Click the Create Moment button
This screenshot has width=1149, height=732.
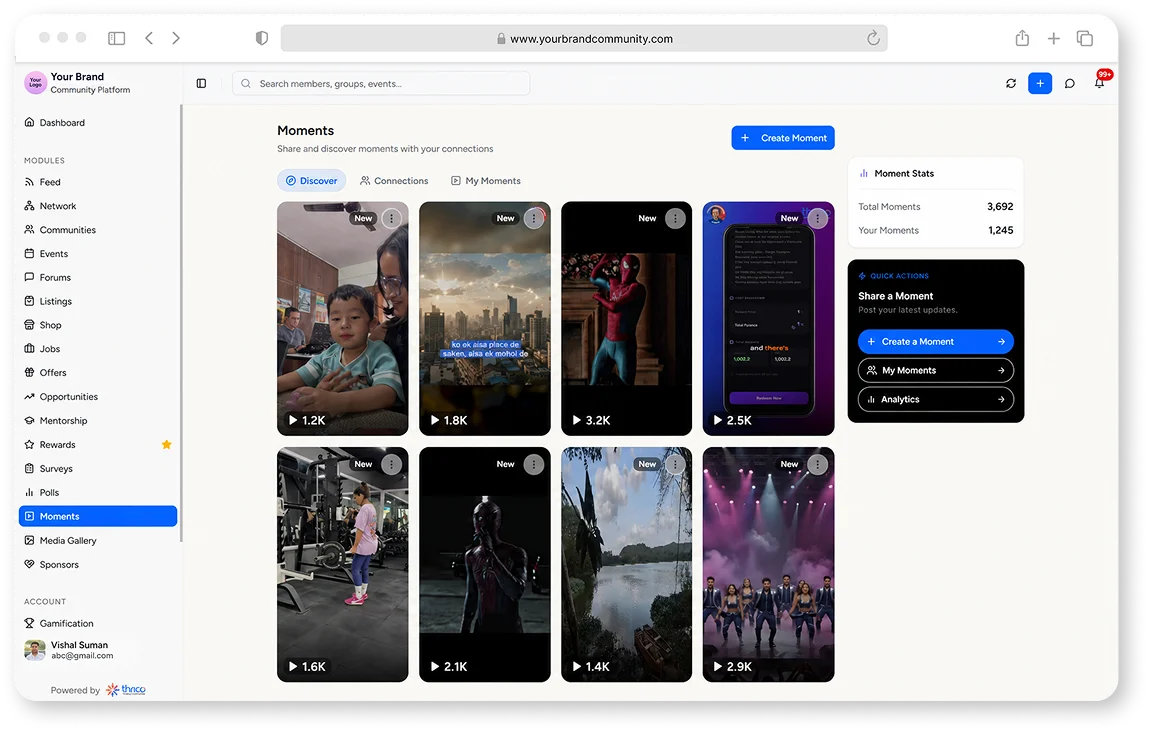[783, 138]
